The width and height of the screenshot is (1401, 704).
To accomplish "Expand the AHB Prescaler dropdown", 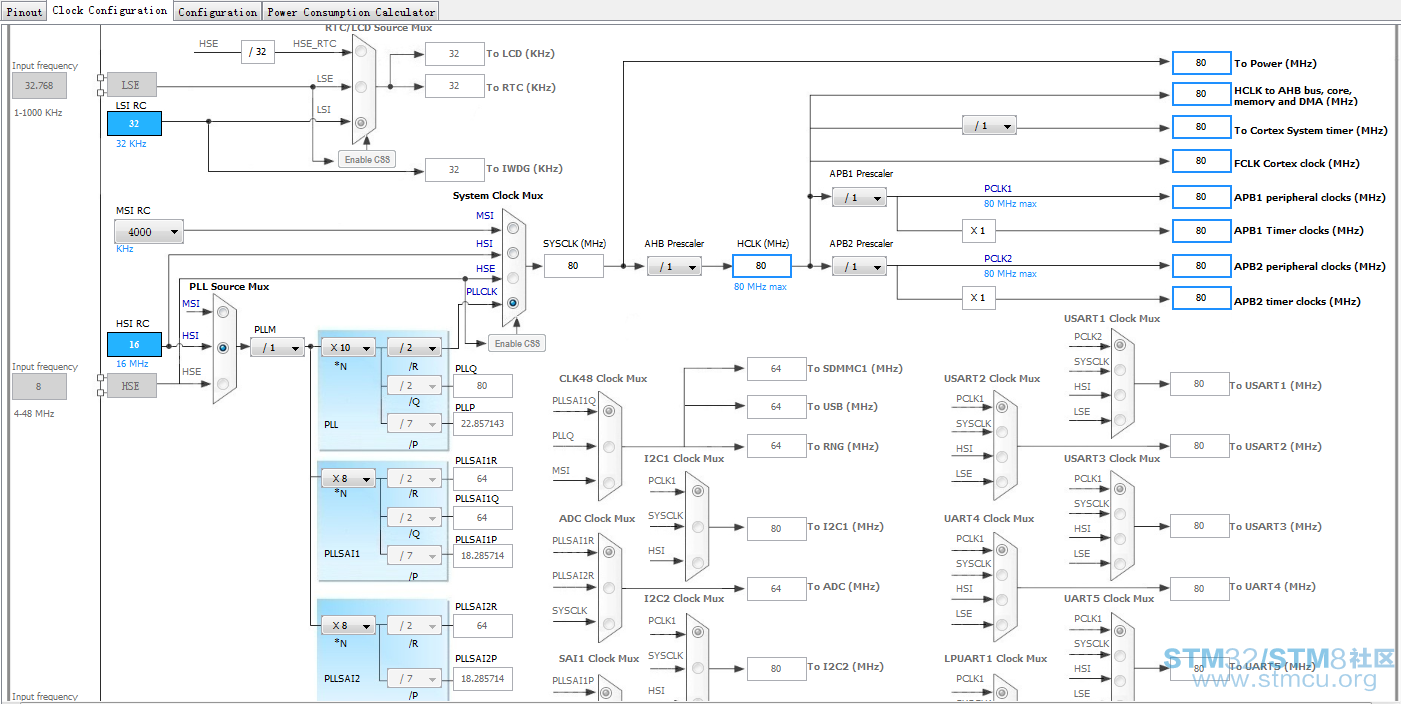I will 674,266.
